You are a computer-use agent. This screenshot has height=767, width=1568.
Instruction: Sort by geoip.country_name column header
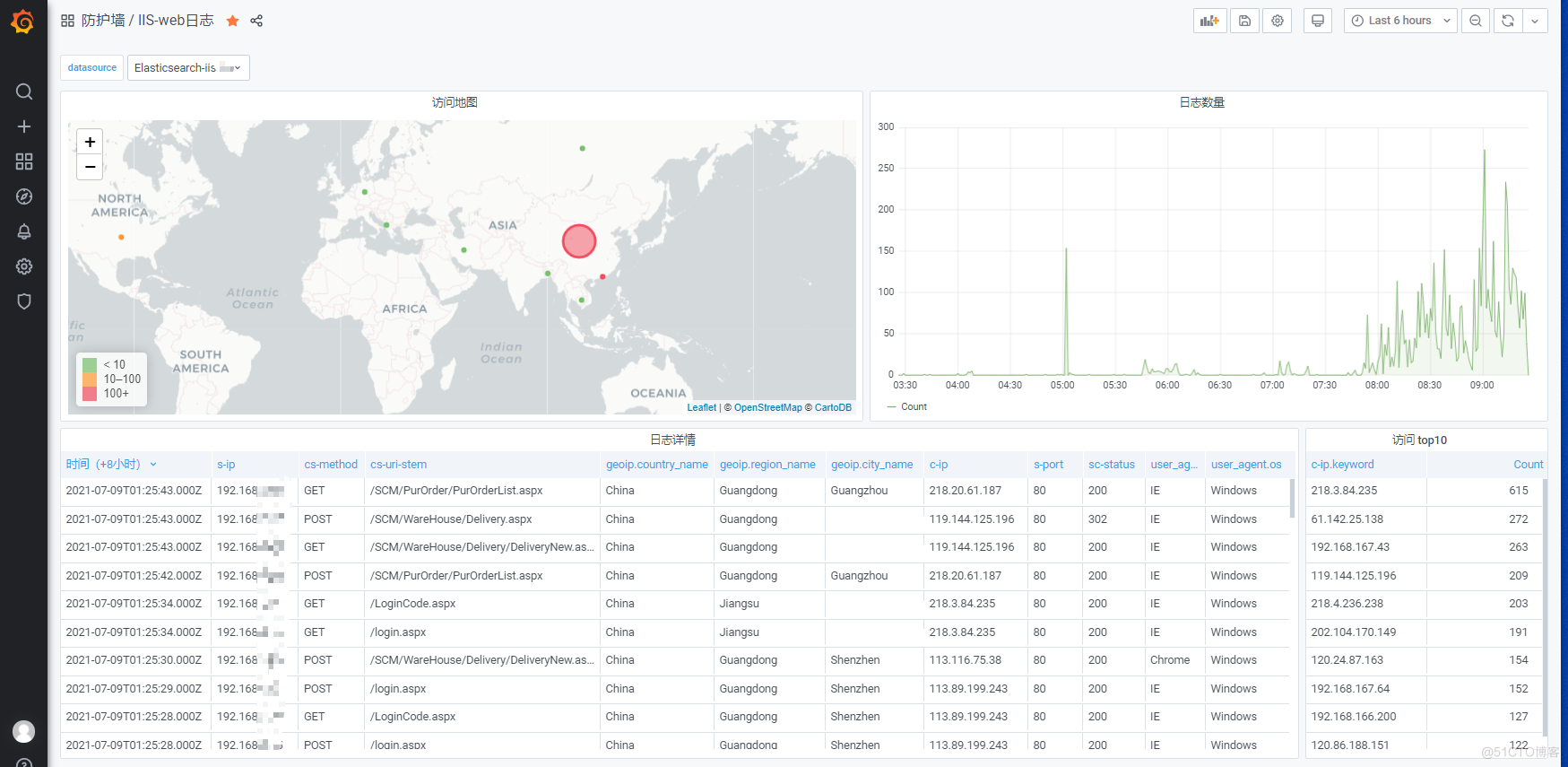[657, 464]
